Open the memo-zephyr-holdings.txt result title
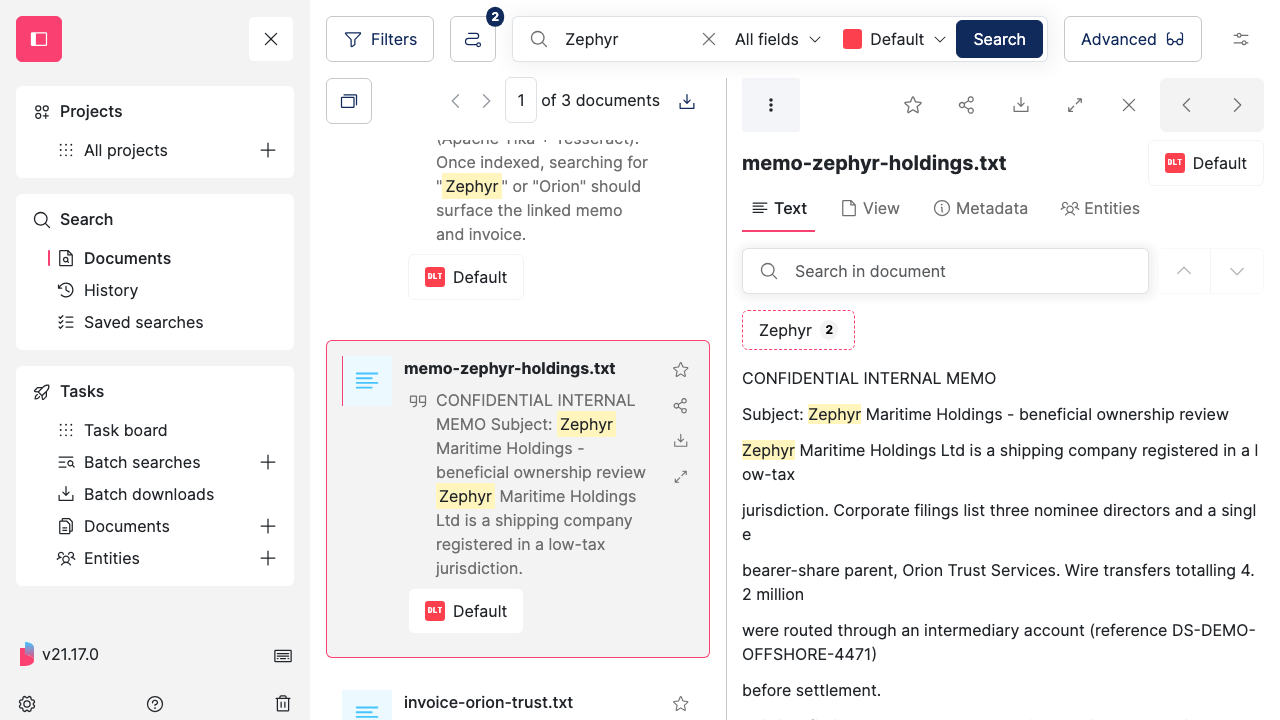 click(x=510, y=368)
